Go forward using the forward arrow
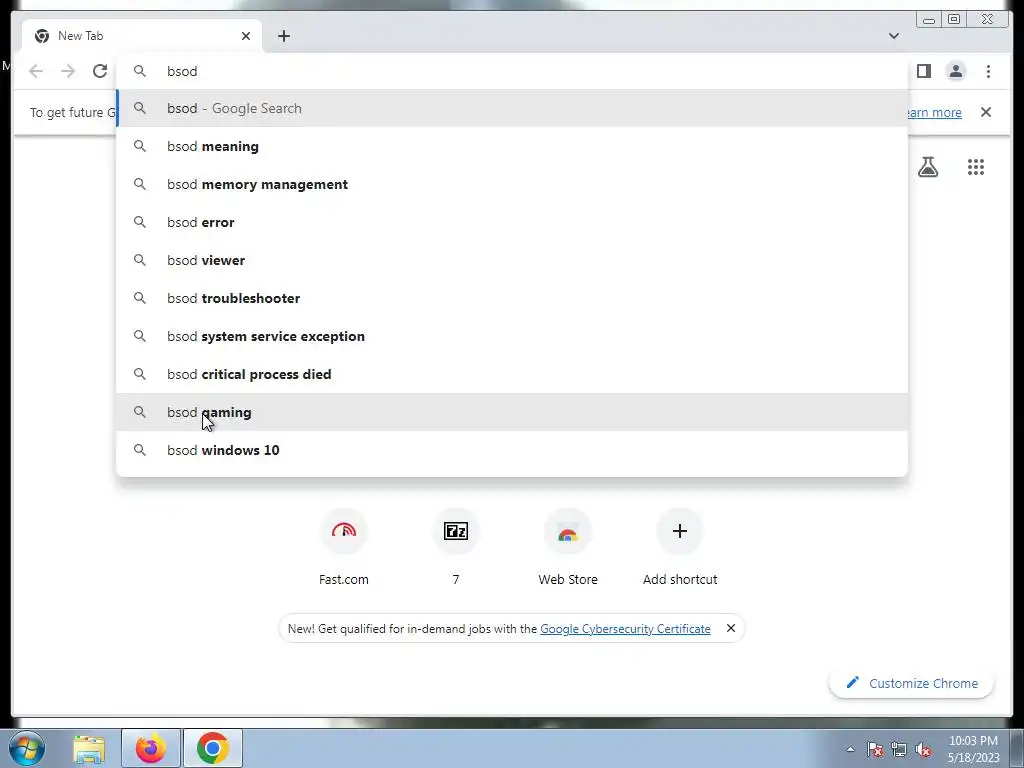Image resolution: width=1024 pixels, height=768 pixels. point(68,71)
